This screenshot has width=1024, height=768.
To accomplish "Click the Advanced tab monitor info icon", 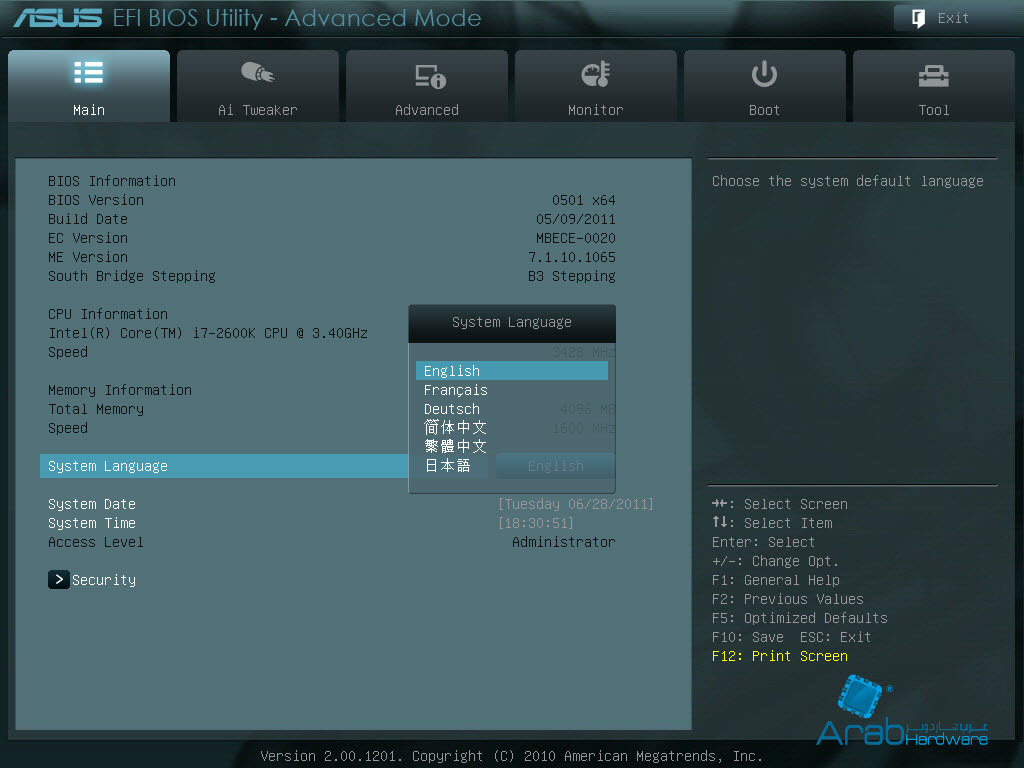I will pyautogui.click(x=430, y=76).
